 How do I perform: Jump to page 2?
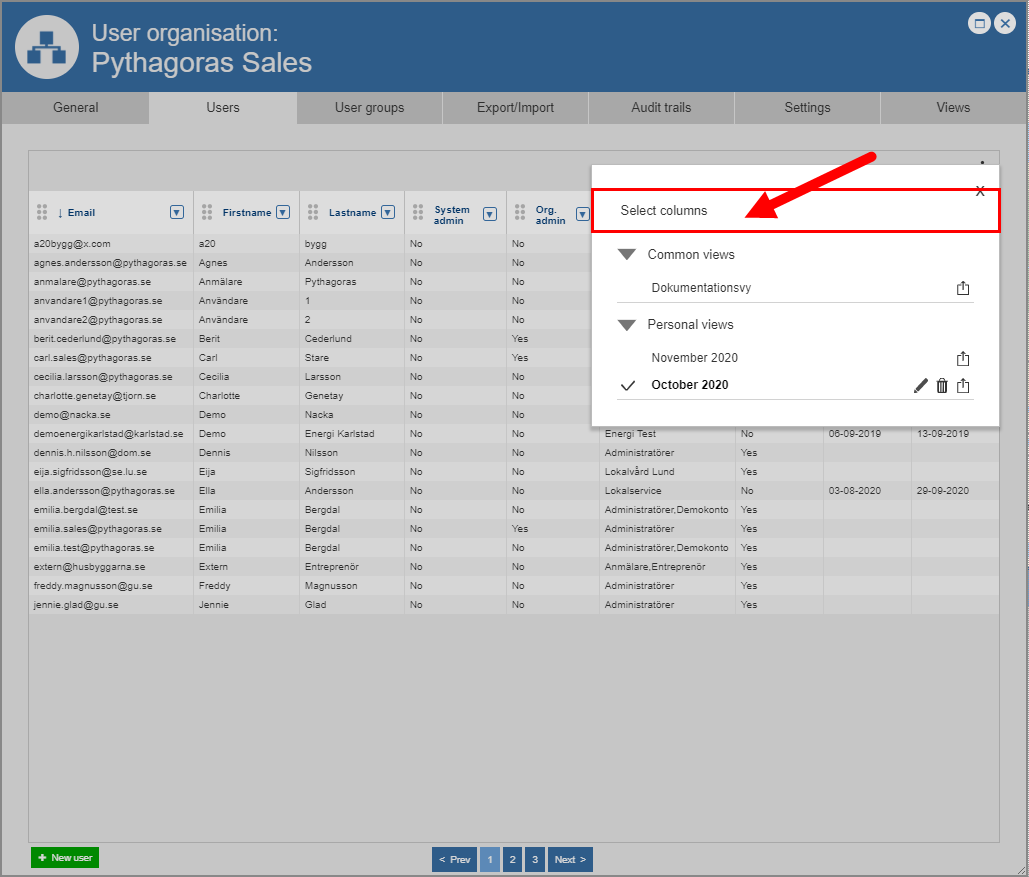[513, 859]
